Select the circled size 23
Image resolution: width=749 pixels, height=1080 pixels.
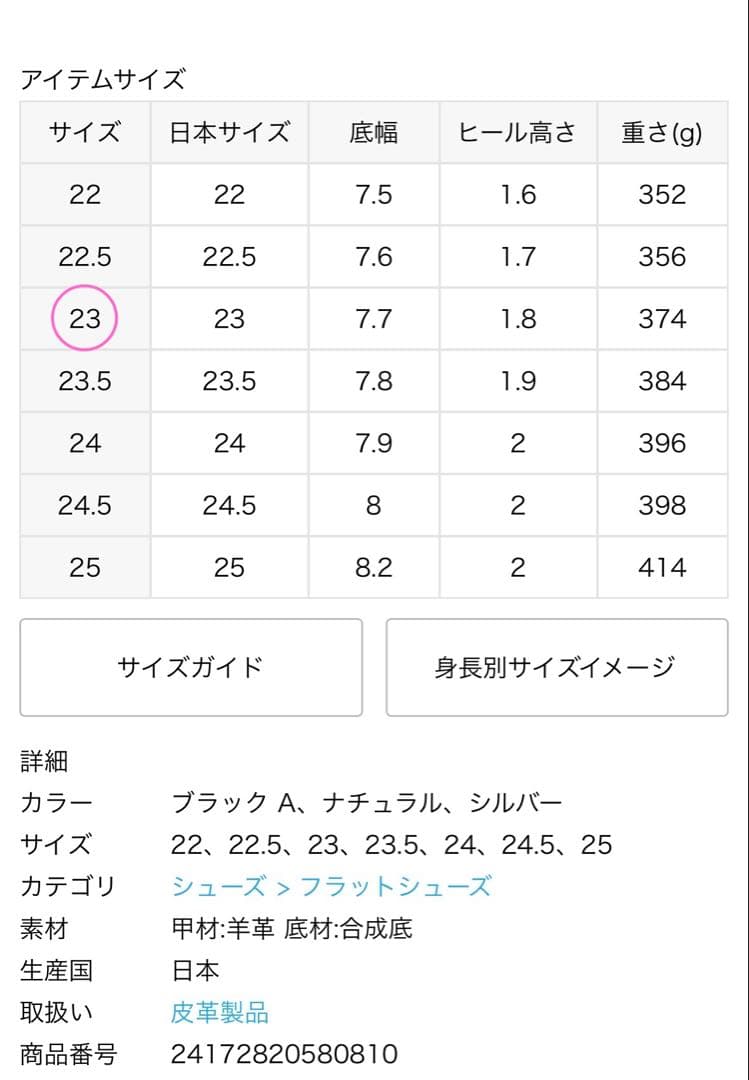click(x=86, y=318)
